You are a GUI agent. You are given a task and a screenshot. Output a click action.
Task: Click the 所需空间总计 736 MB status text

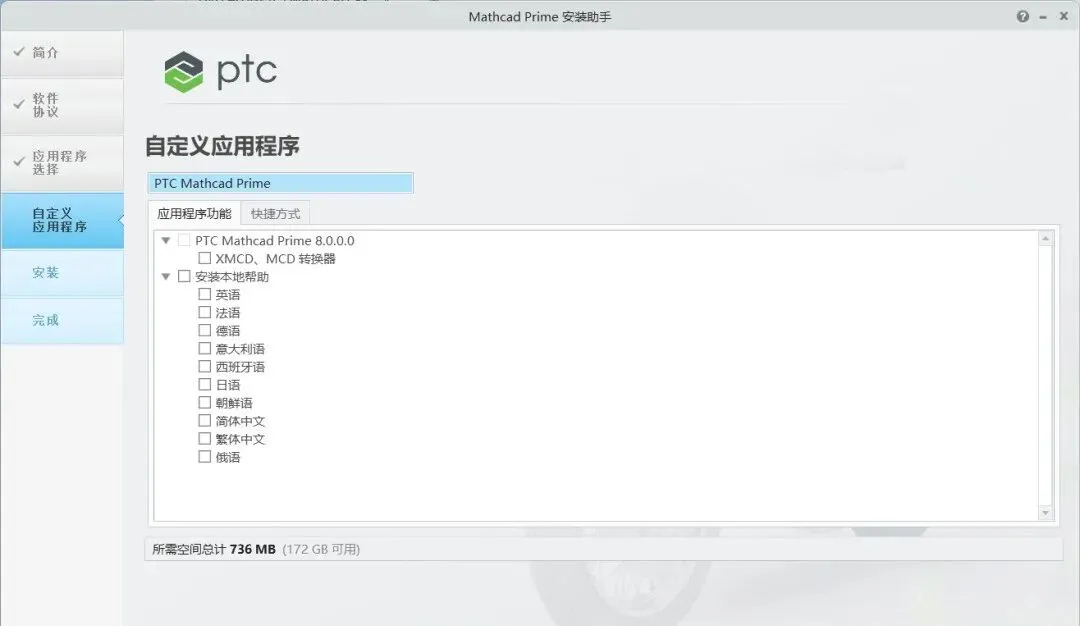coord(214,549)
